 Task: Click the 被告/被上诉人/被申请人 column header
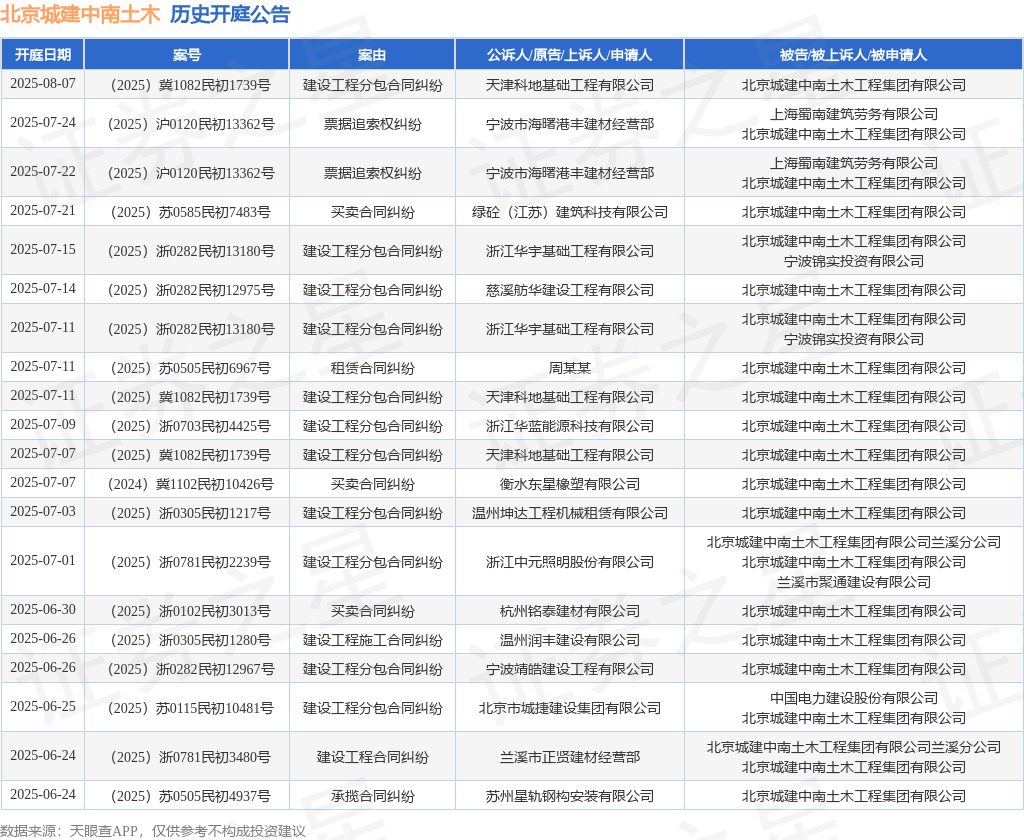coord(854,55)
